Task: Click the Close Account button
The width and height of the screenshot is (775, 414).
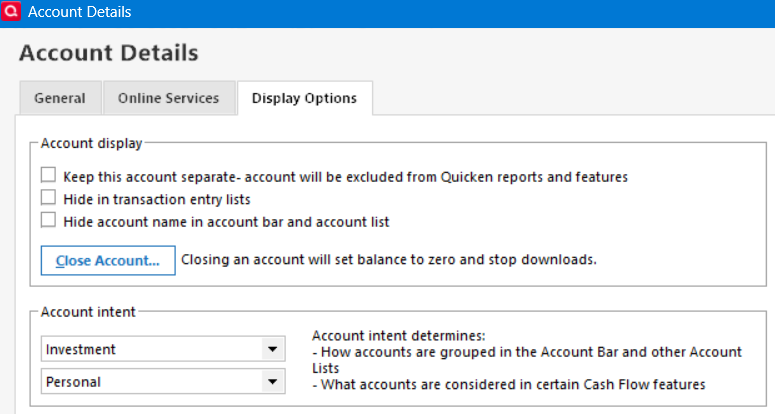Action: [108, 260]
